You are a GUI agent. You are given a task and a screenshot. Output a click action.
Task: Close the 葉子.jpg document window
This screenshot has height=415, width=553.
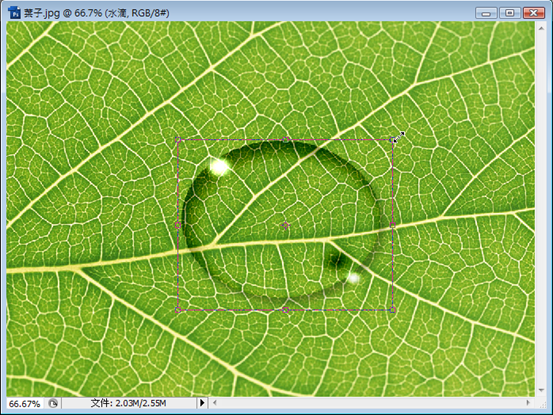(x=534, y=13)
